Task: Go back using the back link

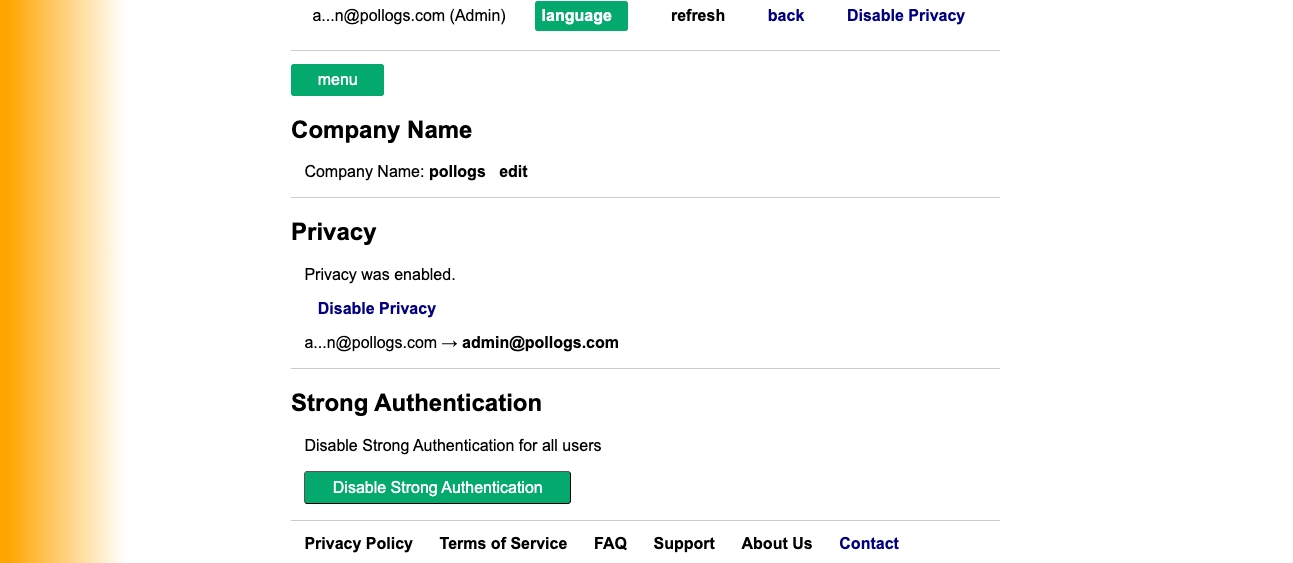Action: (786, 16)
